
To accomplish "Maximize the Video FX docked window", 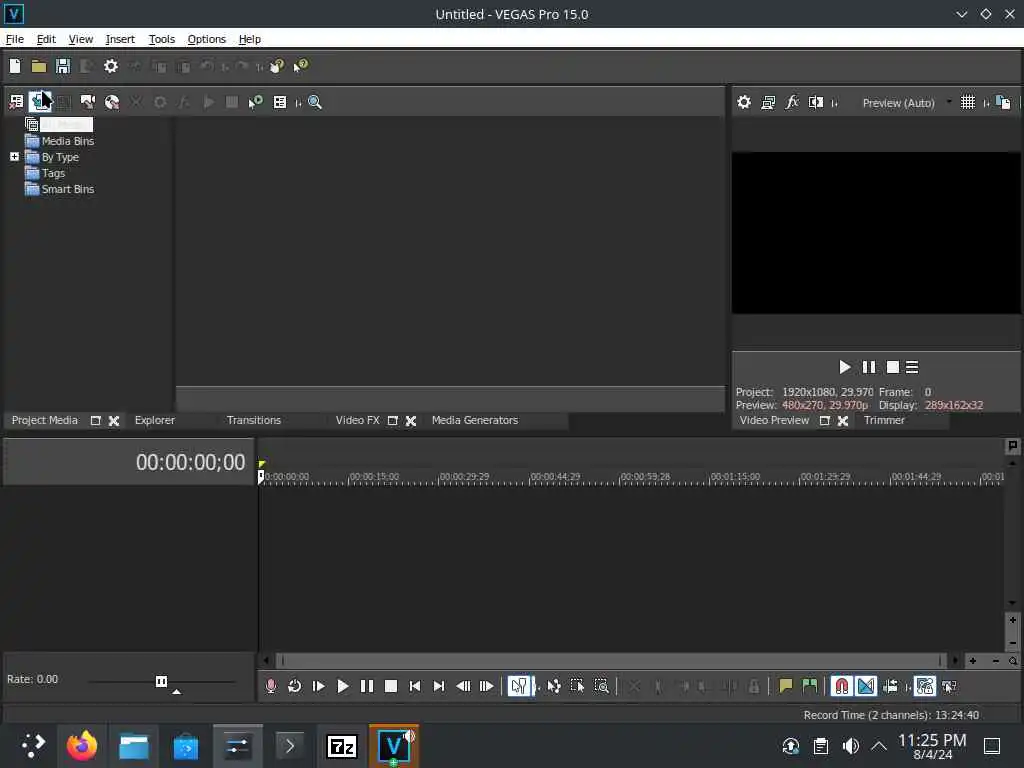I will tap(392, 421).
